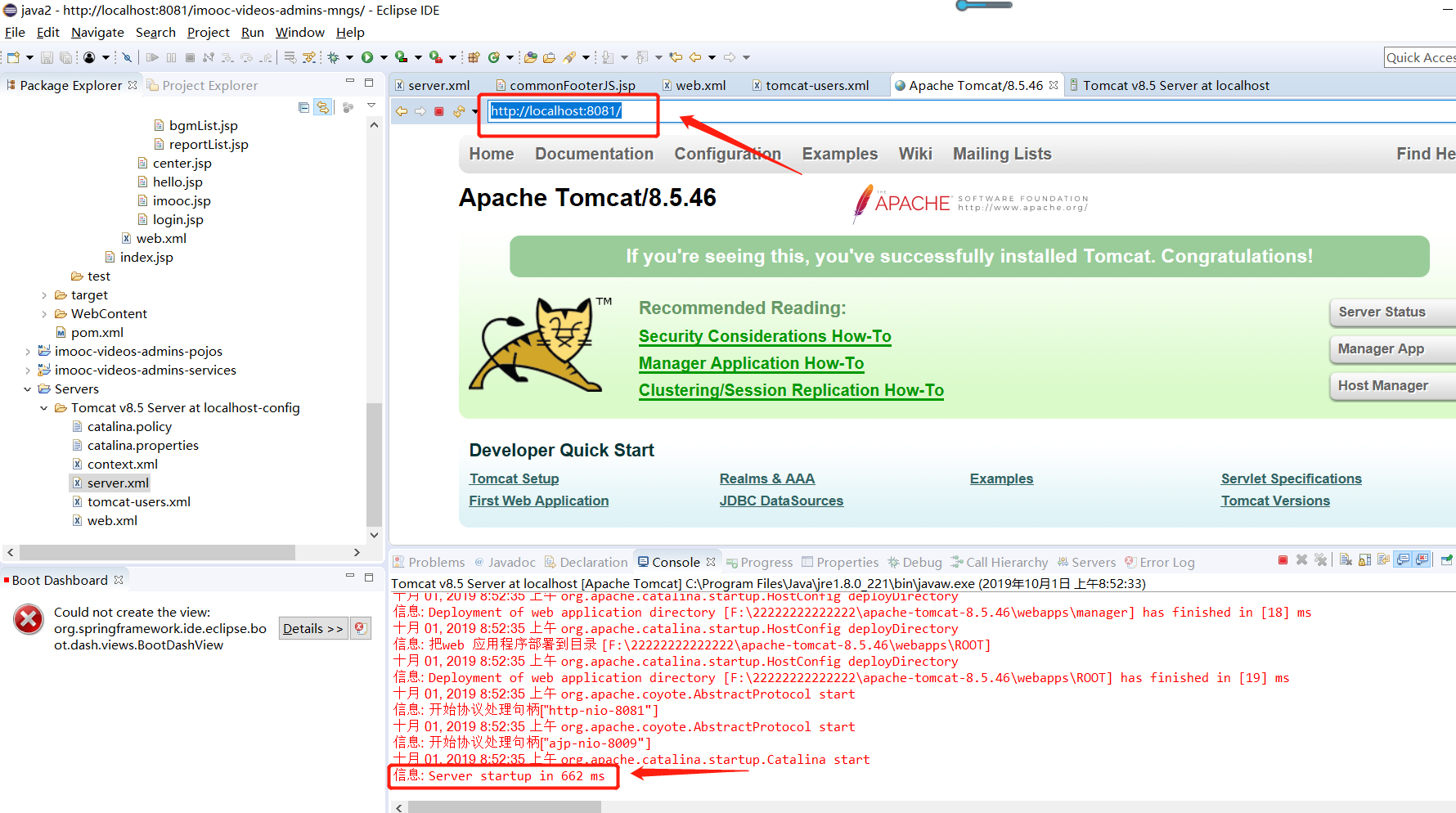Open the Navigate menu

97,32
